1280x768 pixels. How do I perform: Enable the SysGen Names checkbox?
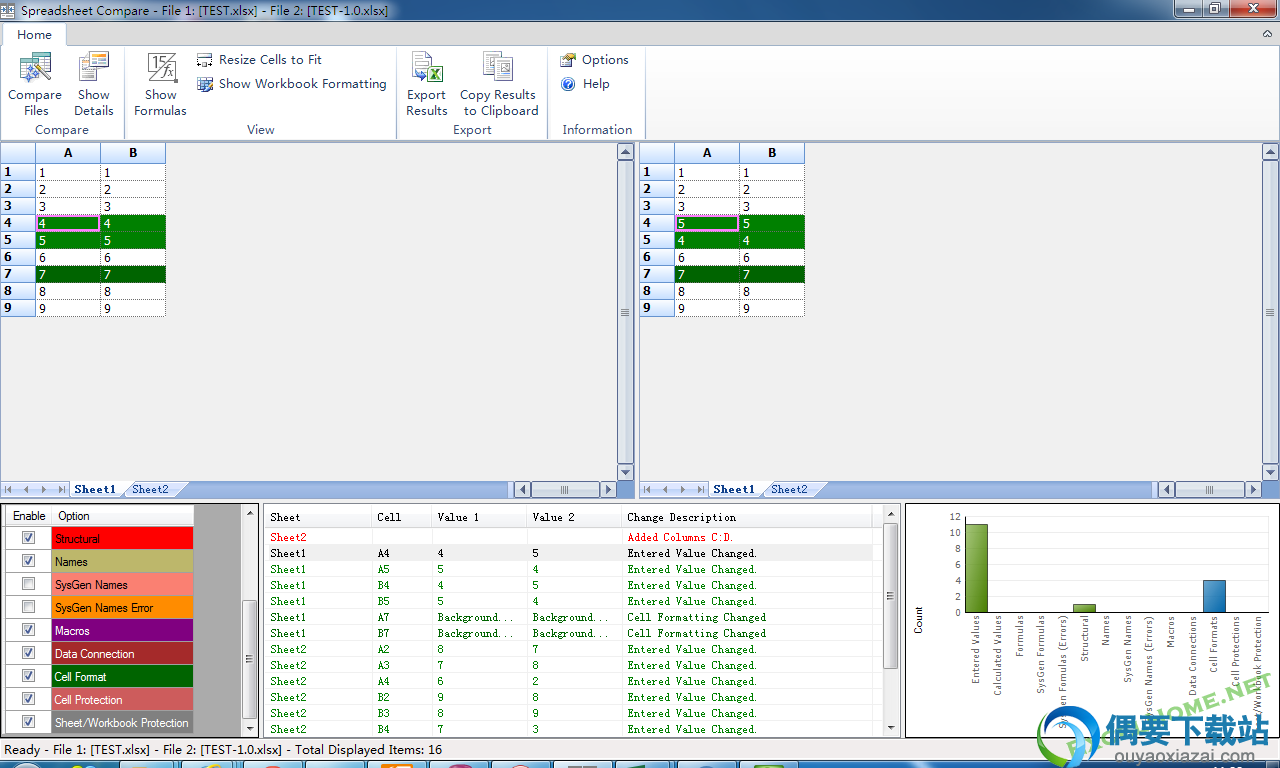coord(29,584)
